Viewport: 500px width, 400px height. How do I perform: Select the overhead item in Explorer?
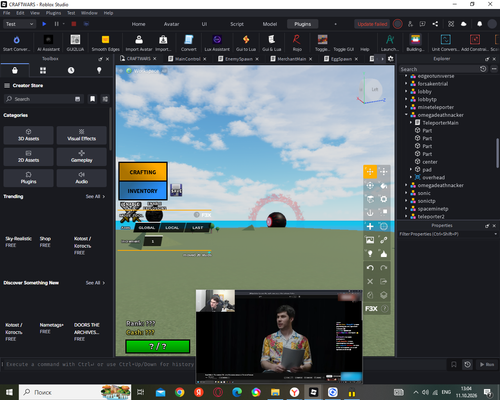coord(433,177)
